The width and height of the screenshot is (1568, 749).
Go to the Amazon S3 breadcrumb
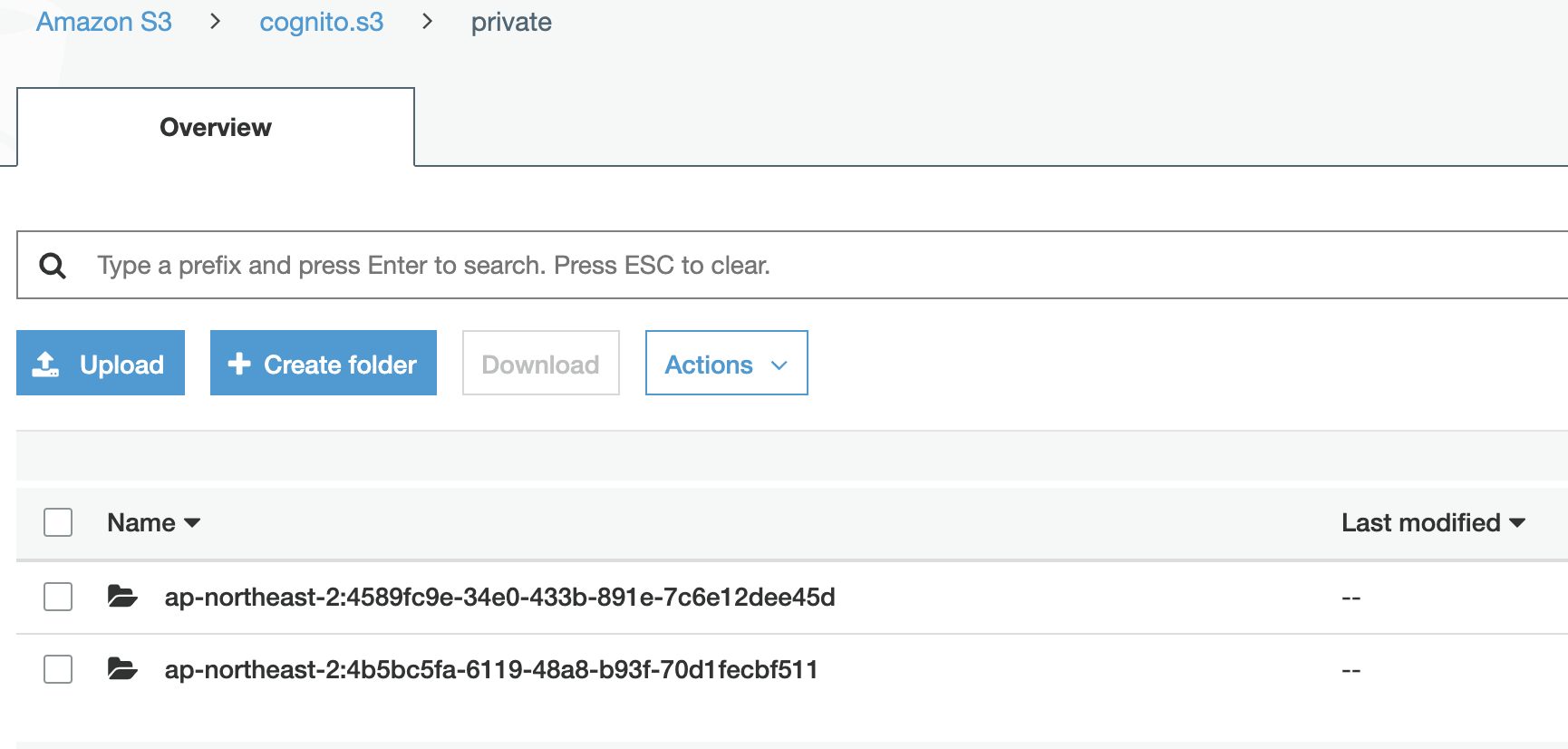104,22
